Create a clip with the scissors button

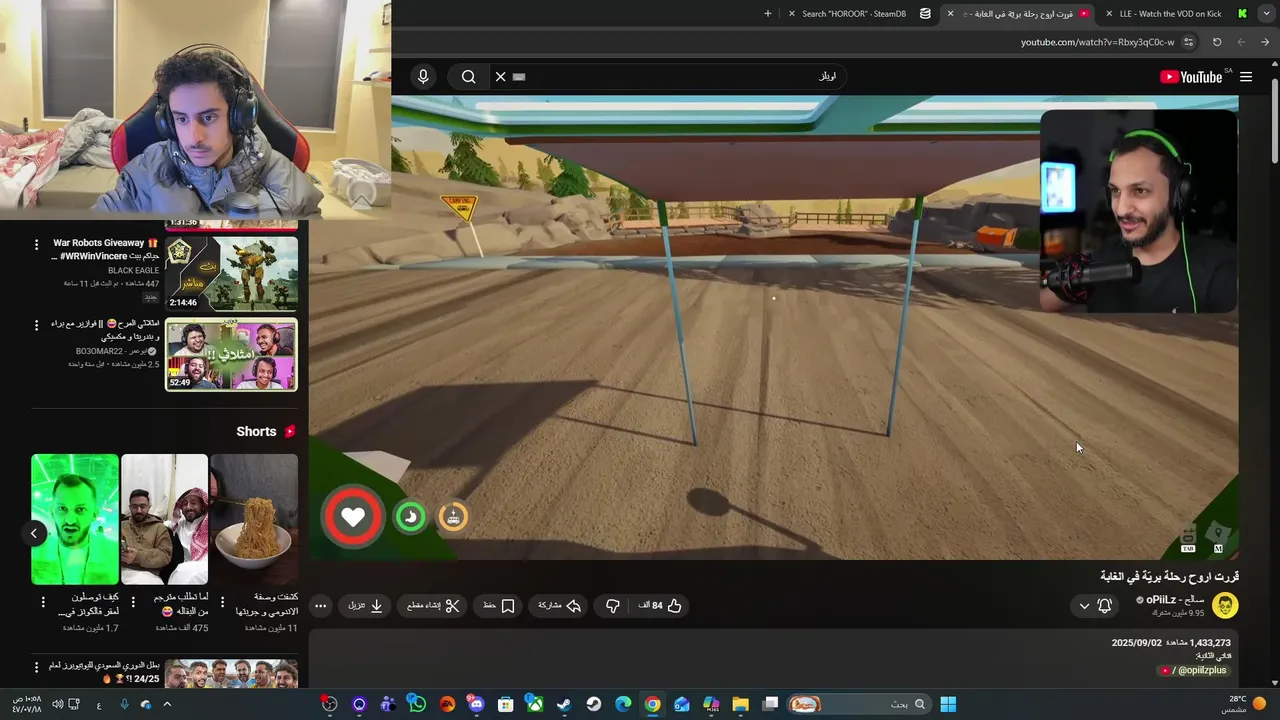433,606
